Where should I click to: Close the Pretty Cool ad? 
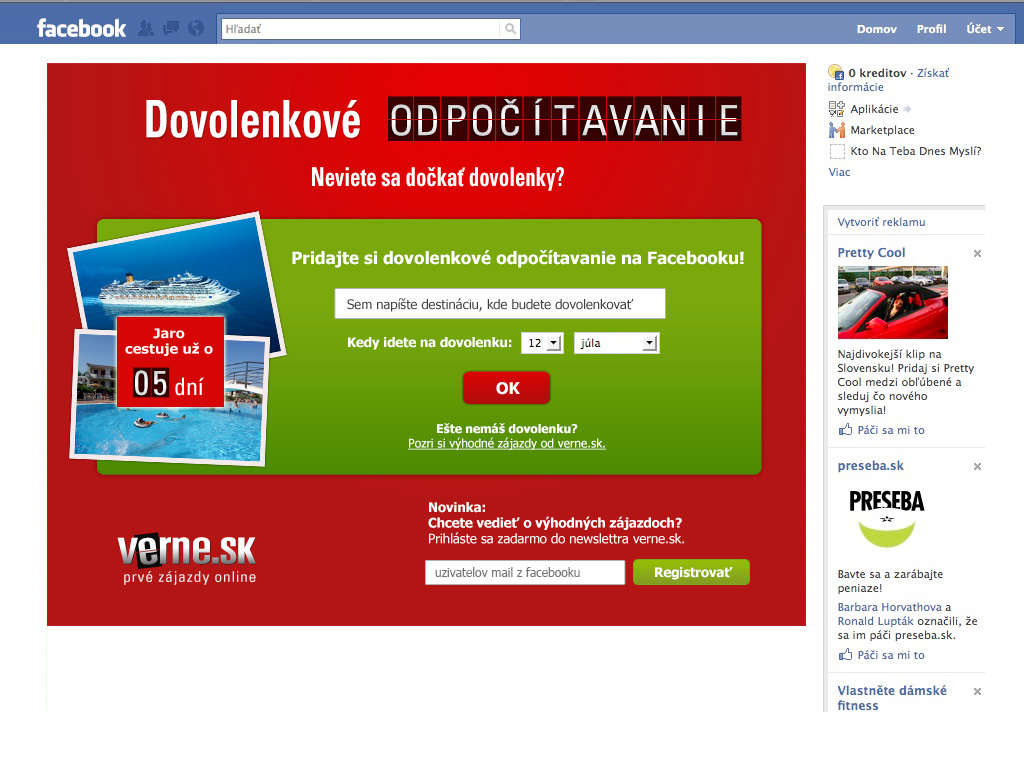click(x=977, y=253)
